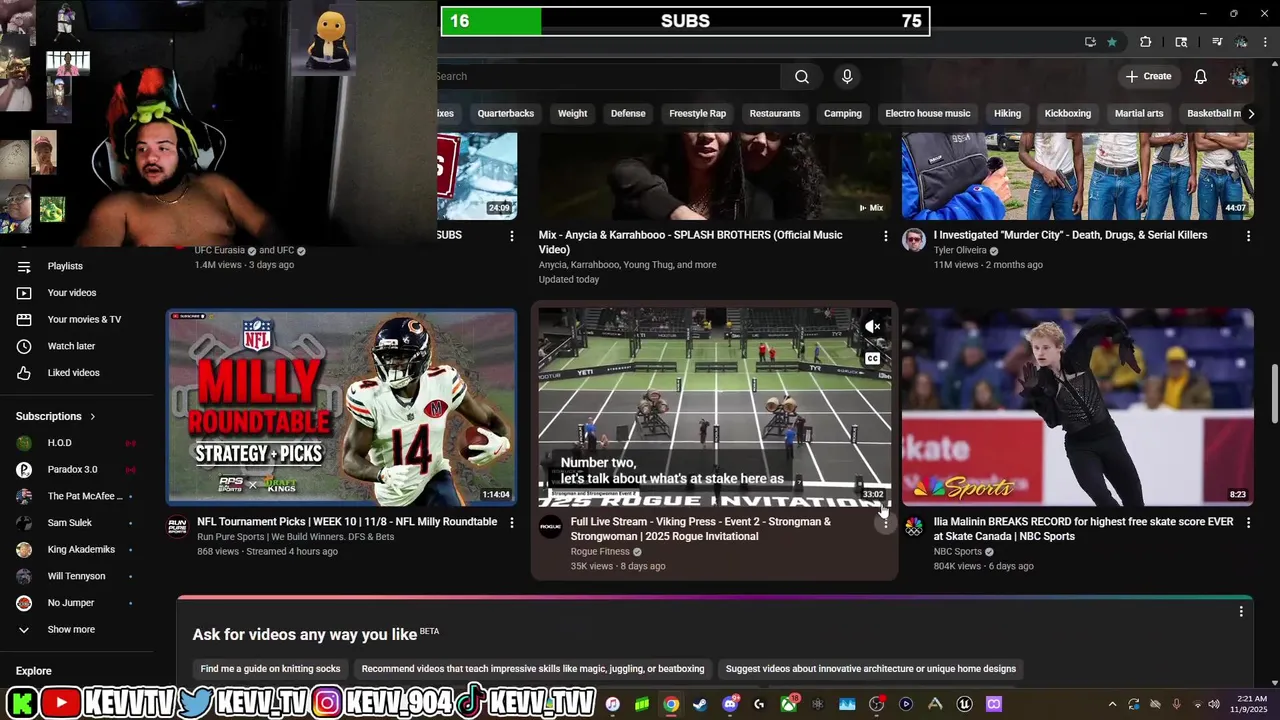The image size is (1280, 720).
Task: Select the Martial arts filter chip
Action: tap(1139, 113)
